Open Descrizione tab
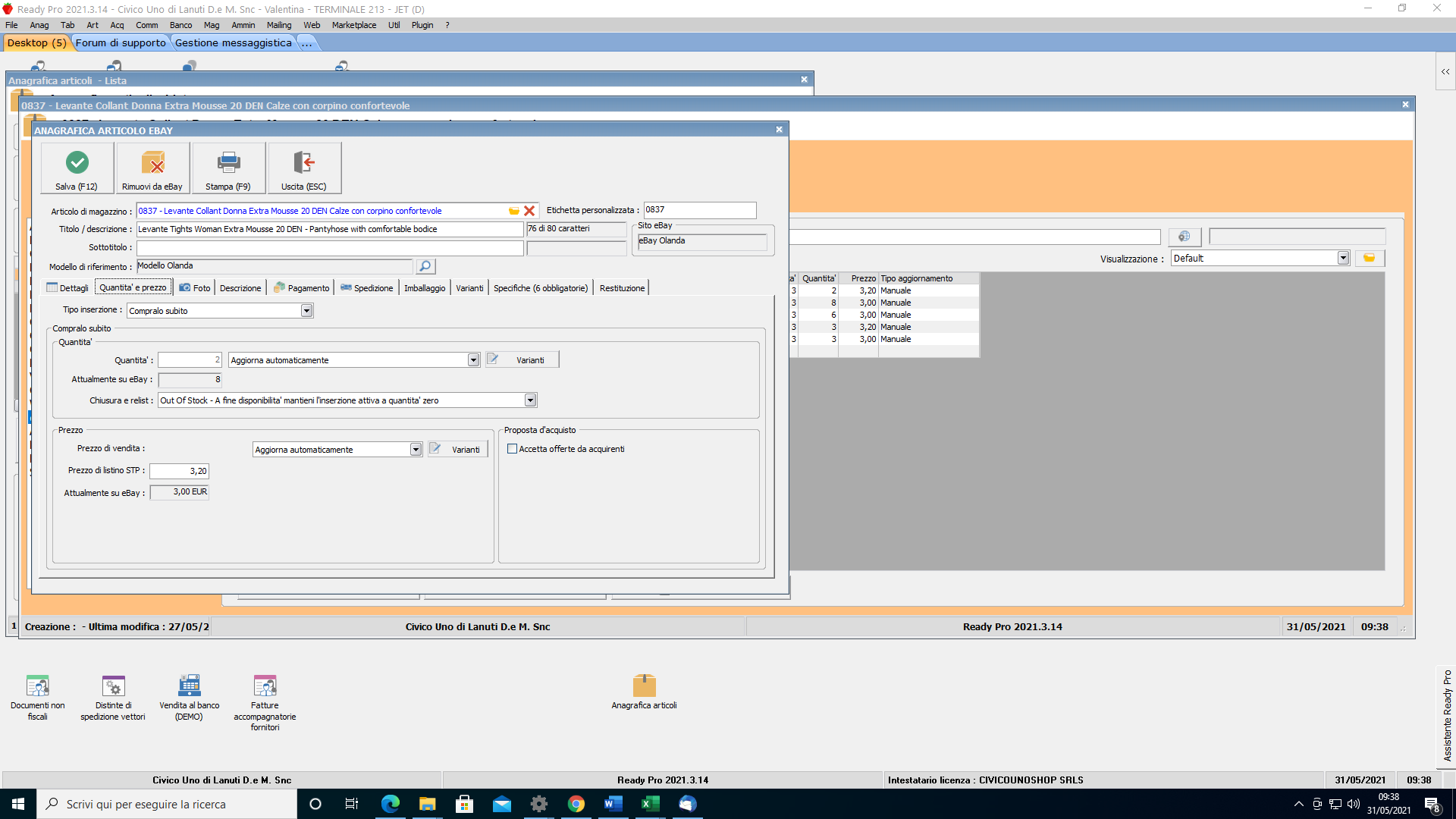This screenshot has width=1456, height=819. coord(240,288)
